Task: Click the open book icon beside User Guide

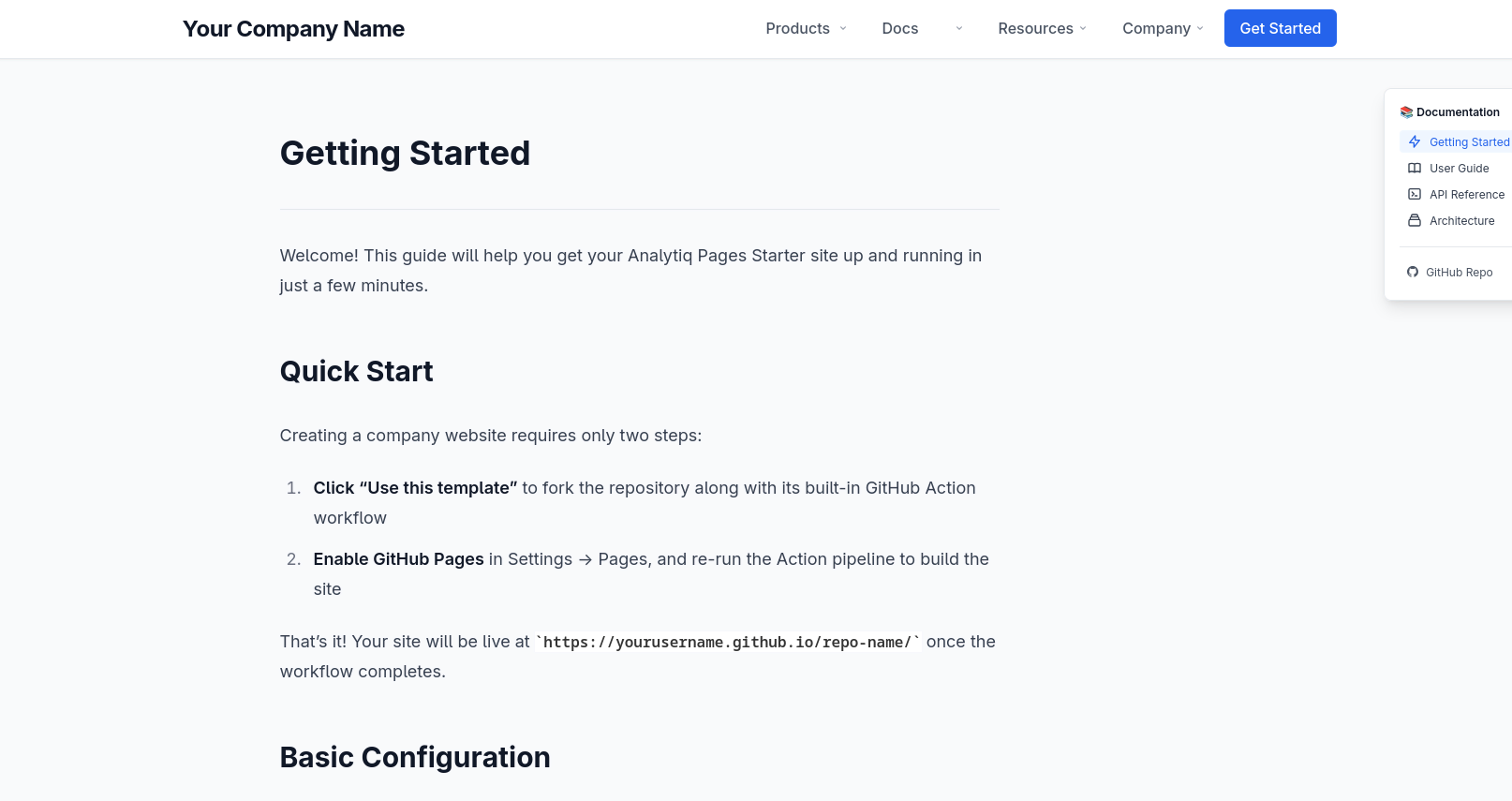Action: click(x=1415, y=168)
